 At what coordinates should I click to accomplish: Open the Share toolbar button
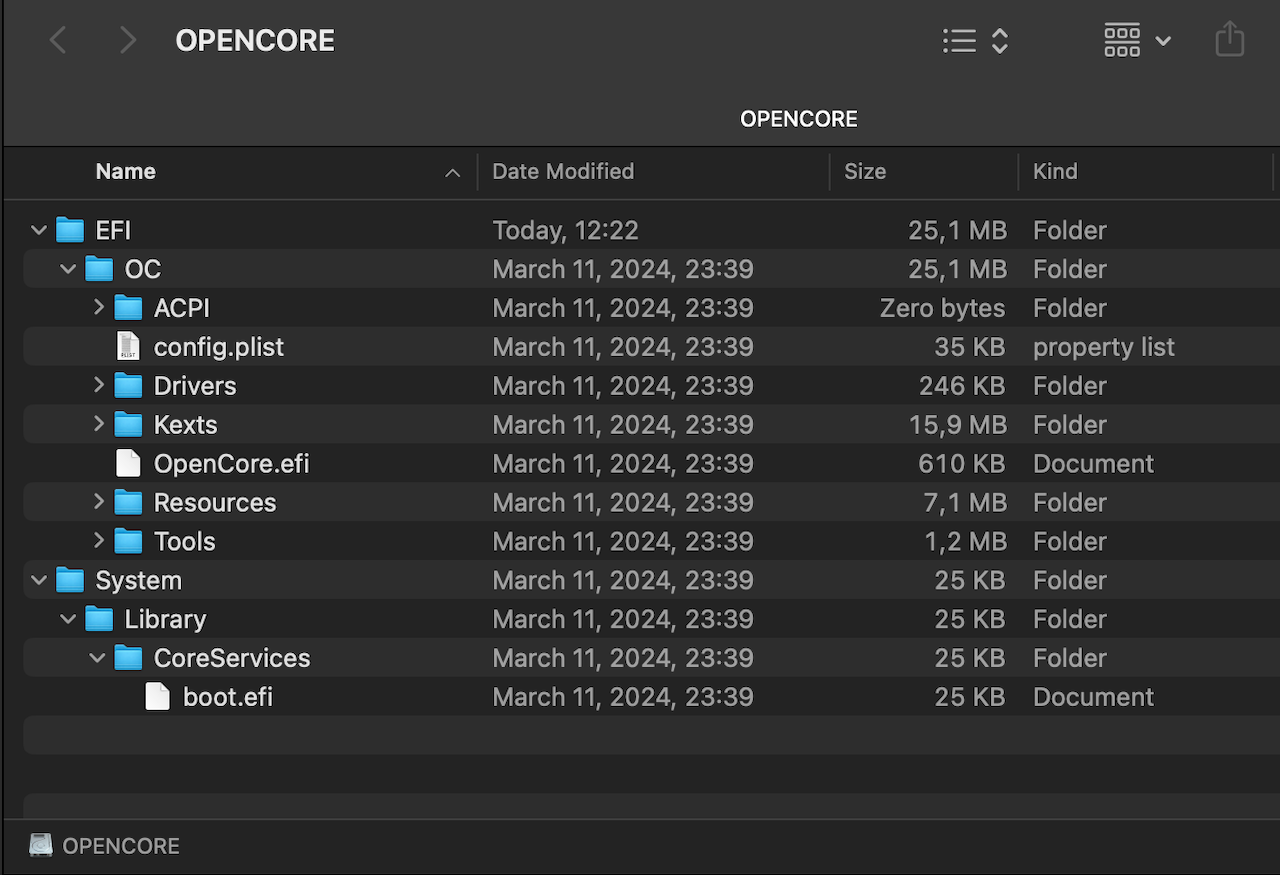point(1229,41)
